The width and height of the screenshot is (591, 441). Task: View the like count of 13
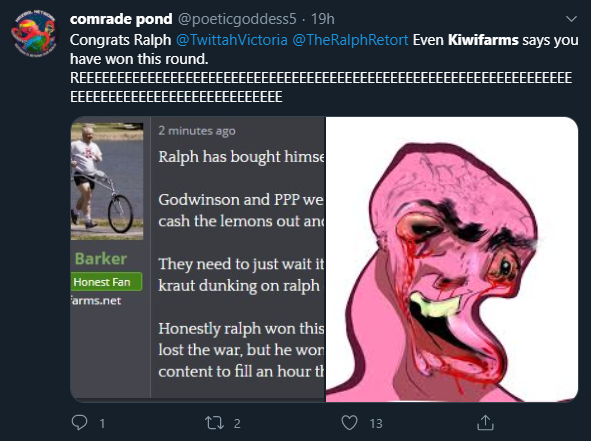pos(376,424)
